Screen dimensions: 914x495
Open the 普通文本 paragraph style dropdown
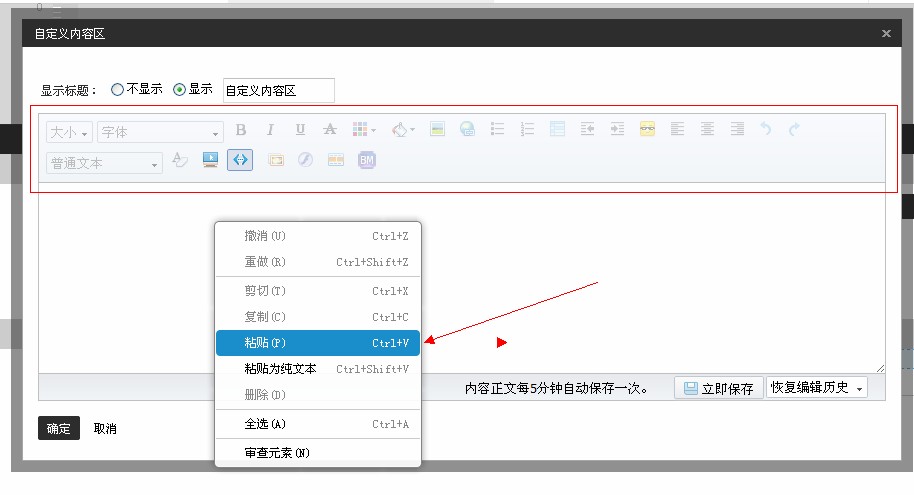pos(104,163)
